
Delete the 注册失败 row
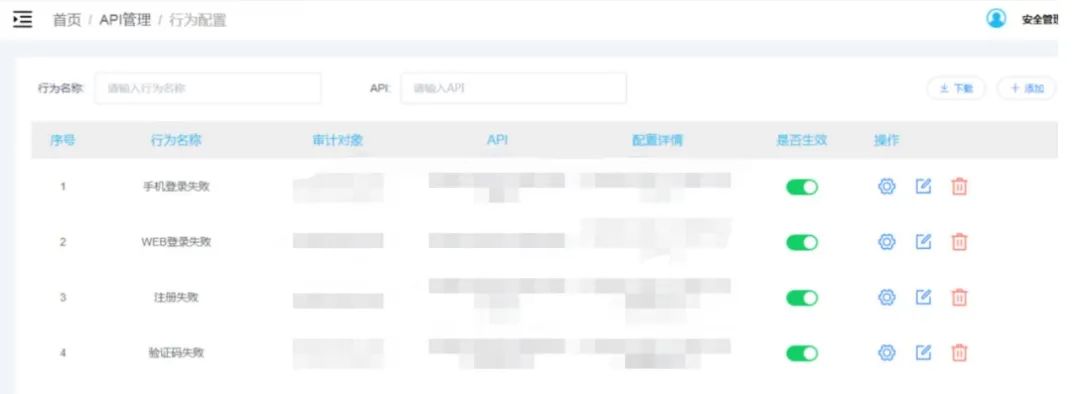click(x=959, y=297)
